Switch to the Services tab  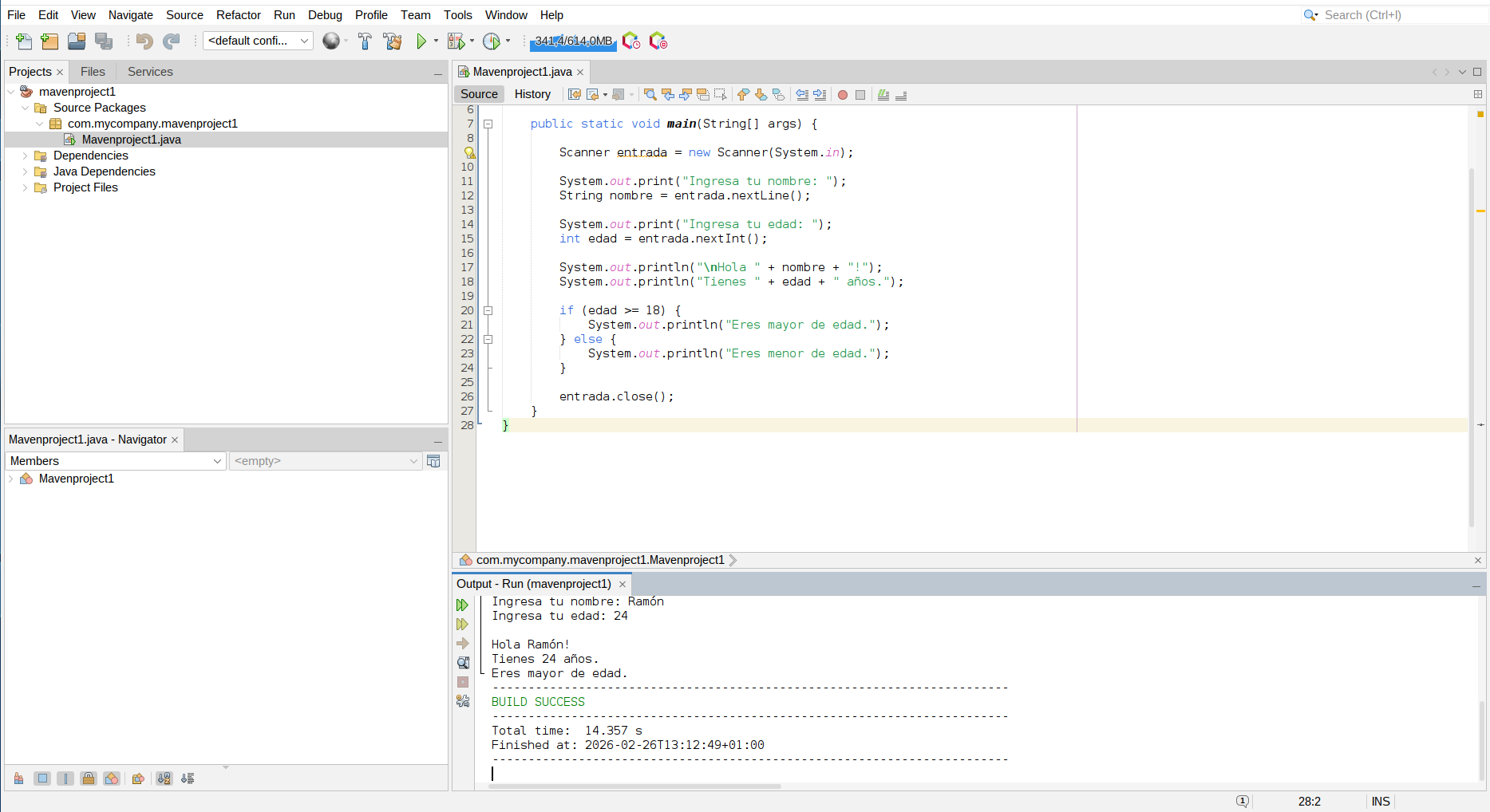150,72
